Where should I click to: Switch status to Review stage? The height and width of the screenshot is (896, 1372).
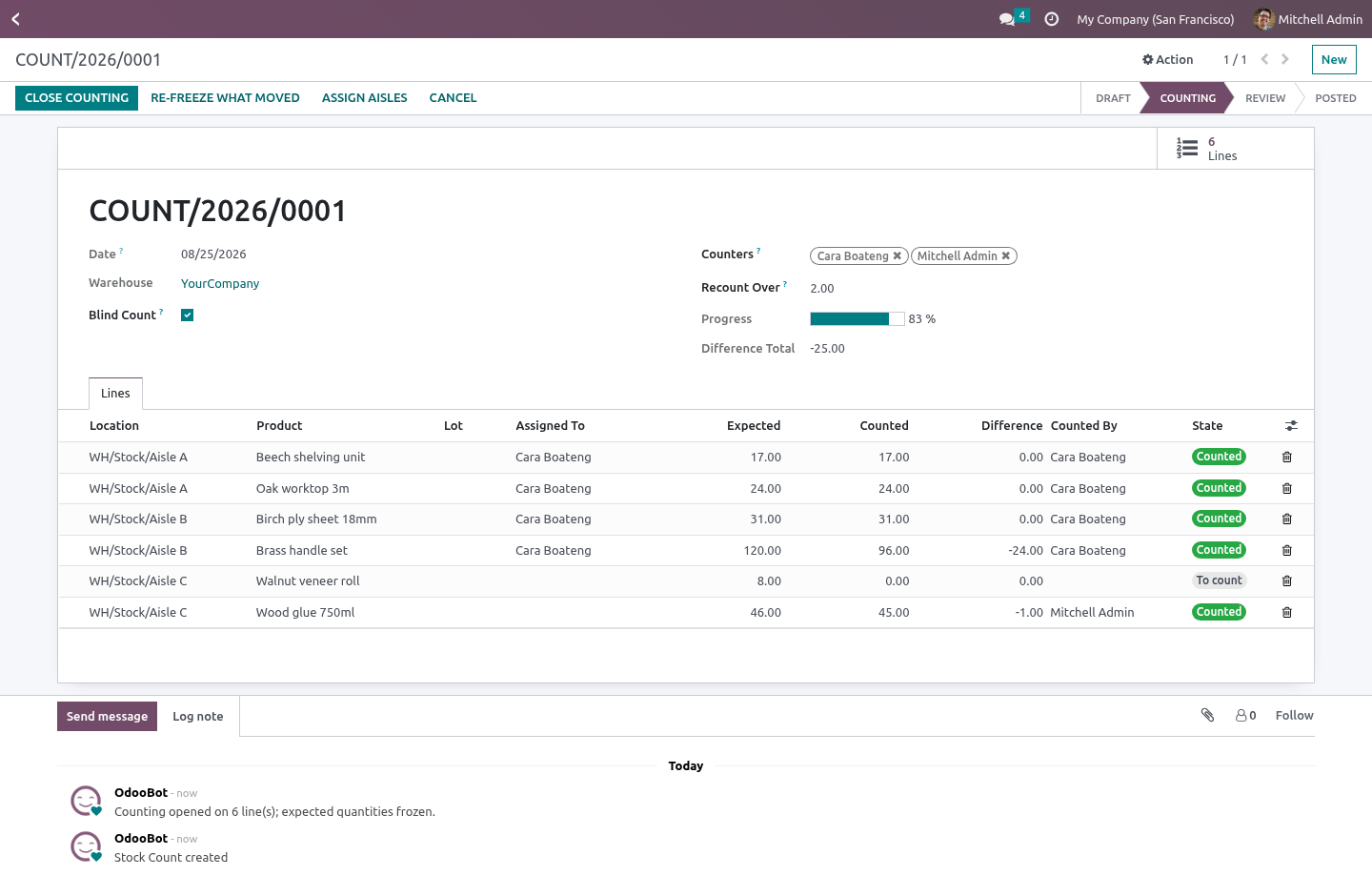(x=1264, y=98)
